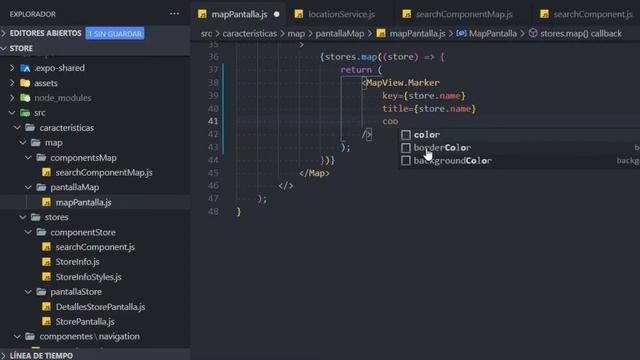
Task: Click the property icon next to backgroundColor suggestion
Action: click(406, 161)
